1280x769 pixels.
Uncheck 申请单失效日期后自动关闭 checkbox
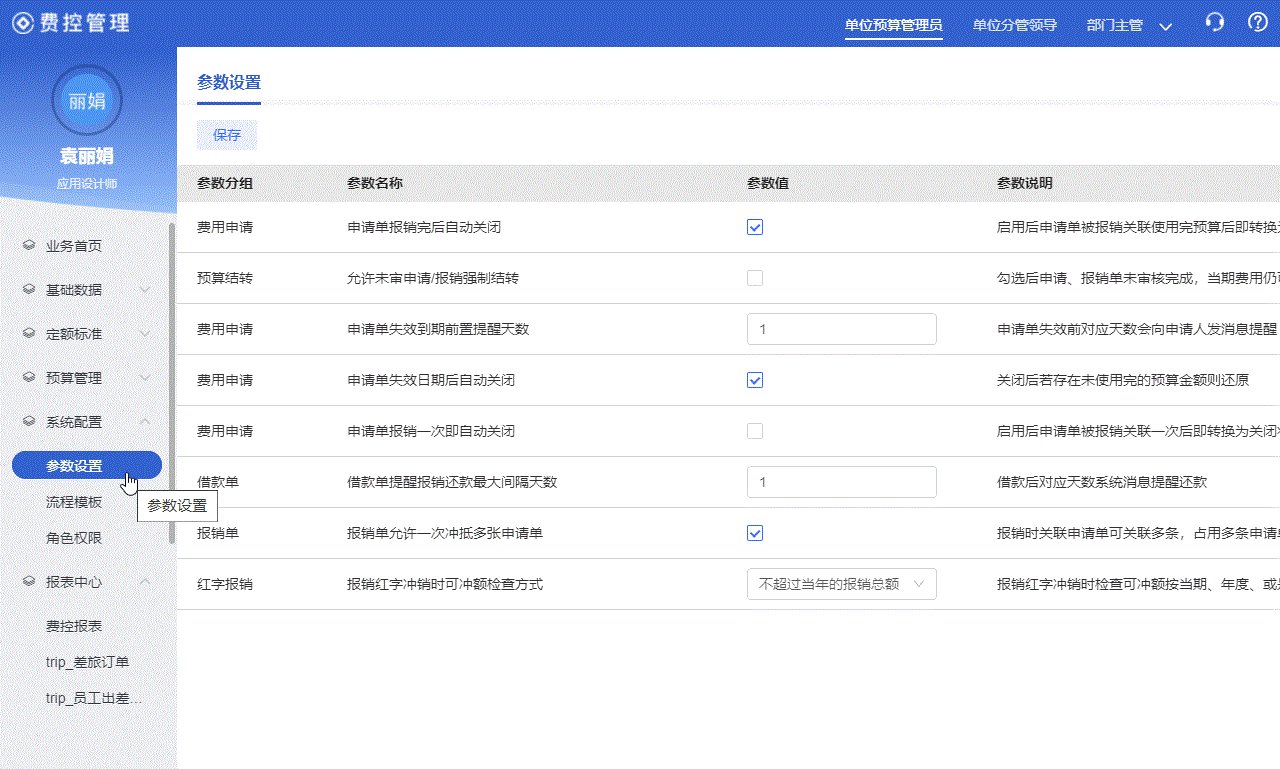(755, 380)
